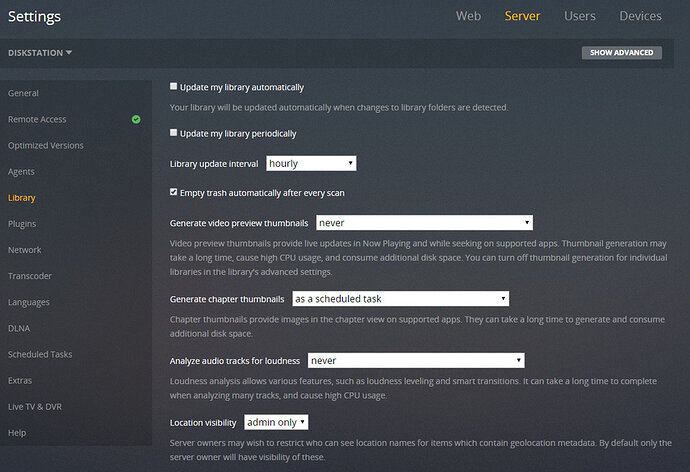The image size is (690, 472).
Task: Click the 'Library update interval' label
Action: tap(214, 164)
